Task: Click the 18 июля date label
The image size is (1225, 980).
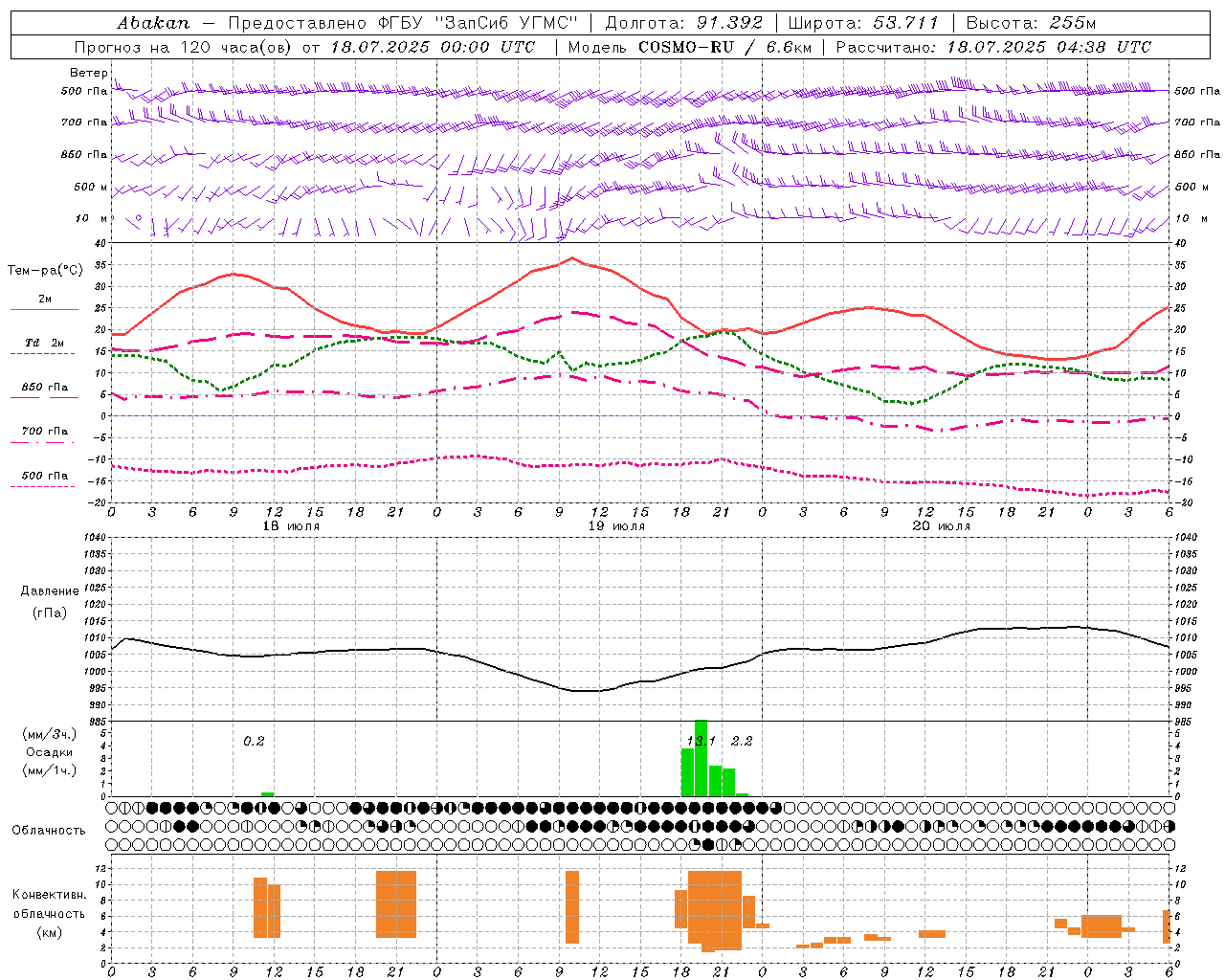Action: (x=291, y=526)
